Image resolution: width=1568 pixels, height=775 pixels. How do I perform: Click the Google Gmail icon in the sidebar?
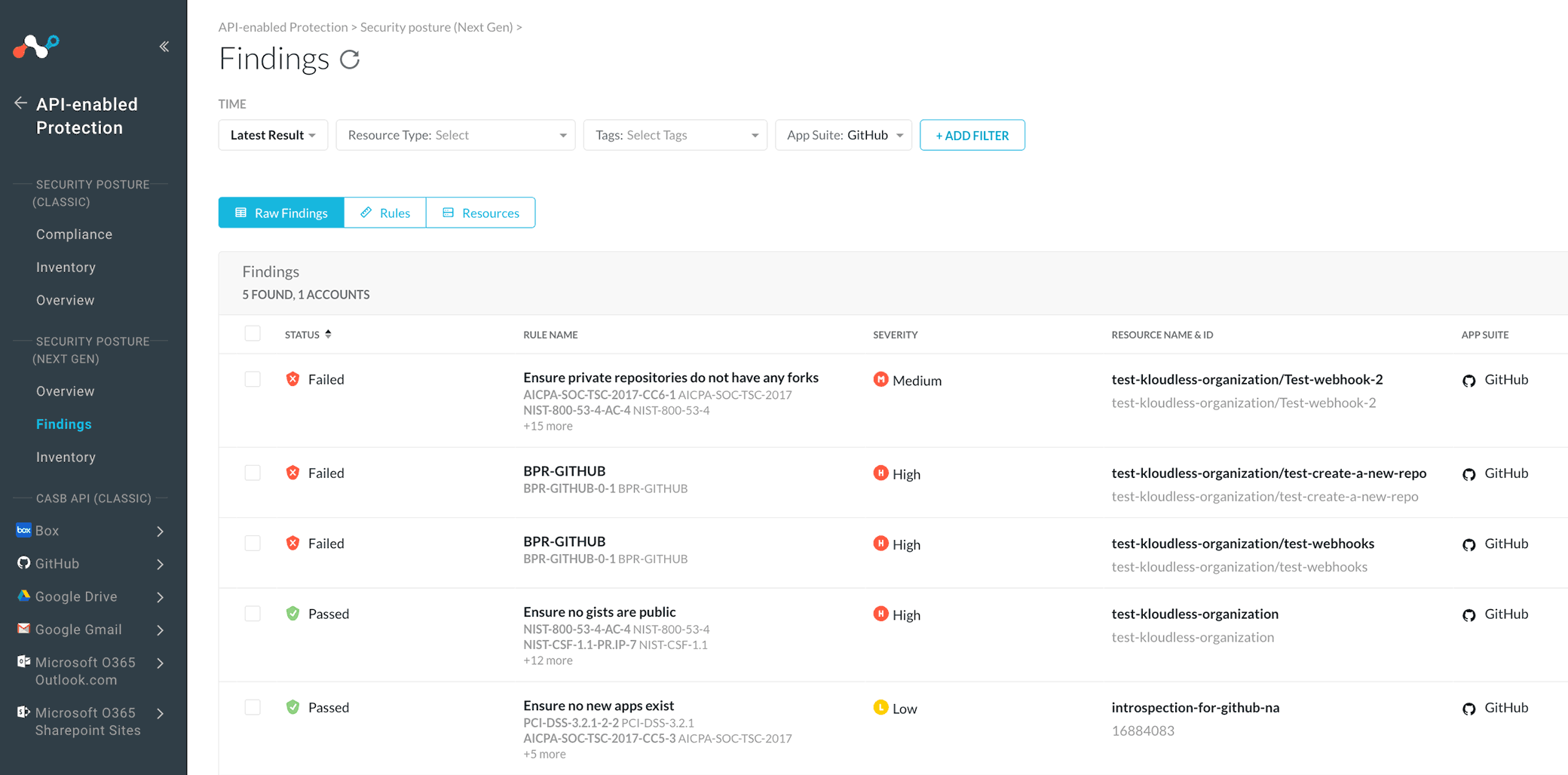tap(23, 629)
